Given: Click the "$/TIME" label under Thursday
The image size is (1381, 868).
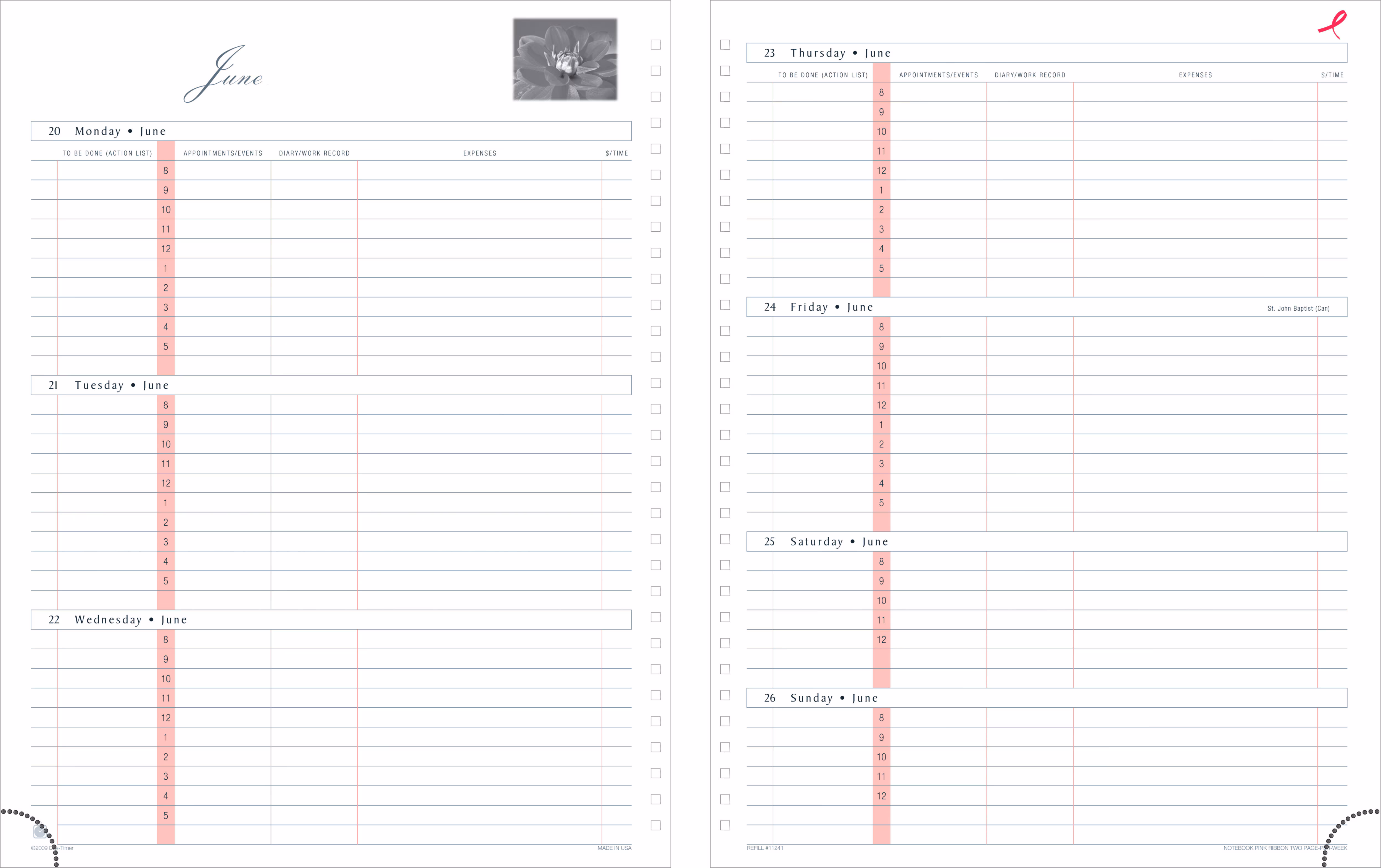Looking at the screenshot, I should [1332, 75].
